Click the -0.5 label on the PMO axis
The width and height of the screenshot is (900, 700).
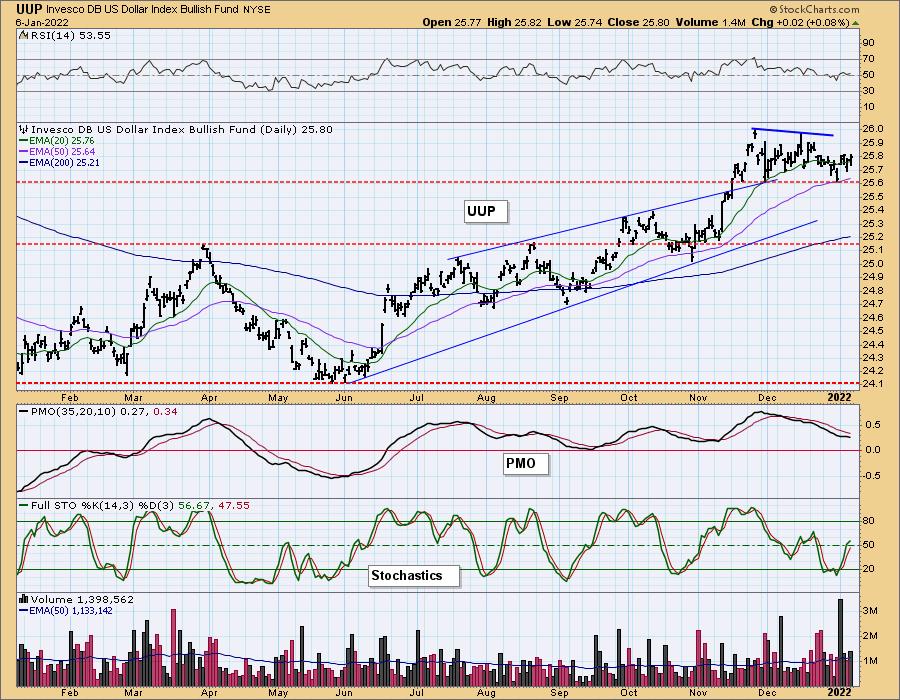(x=871, y=475)
